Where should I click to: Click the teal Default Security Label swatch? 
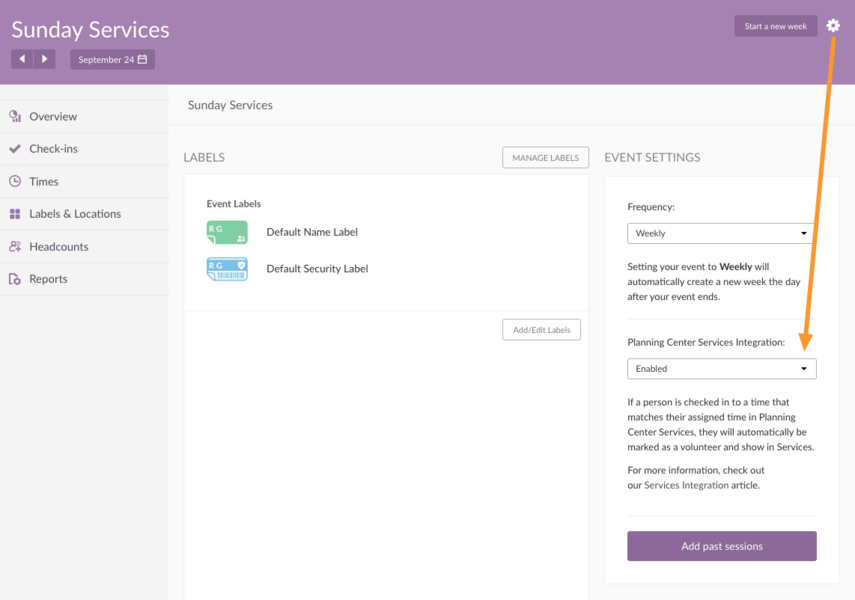pyautogui.click(x=227, y=268)
